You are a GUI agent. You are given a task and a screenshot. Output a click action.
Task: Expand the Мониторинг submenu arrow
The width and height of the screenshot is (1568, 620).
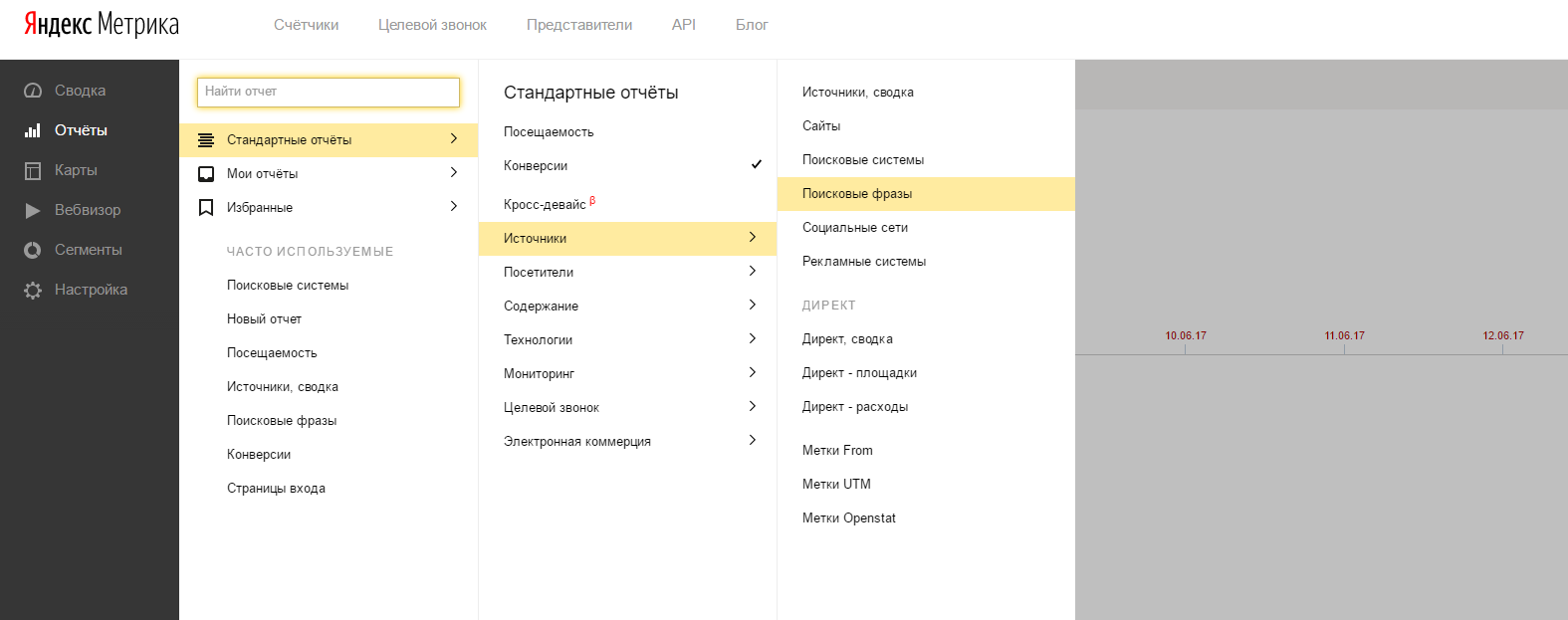coord(753,372)
